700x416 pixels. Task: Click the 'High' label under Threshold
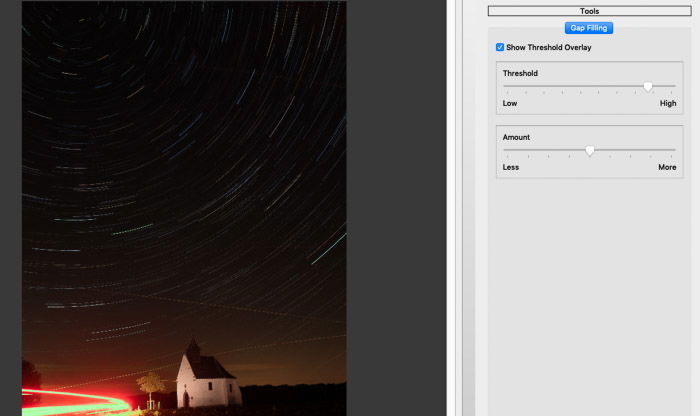pyautogui.click(x=668, y=103)
